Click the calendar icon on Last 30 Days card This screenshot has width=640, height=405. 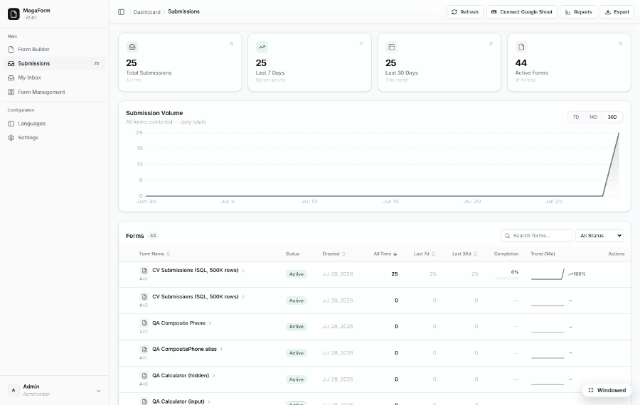[391, 47]
